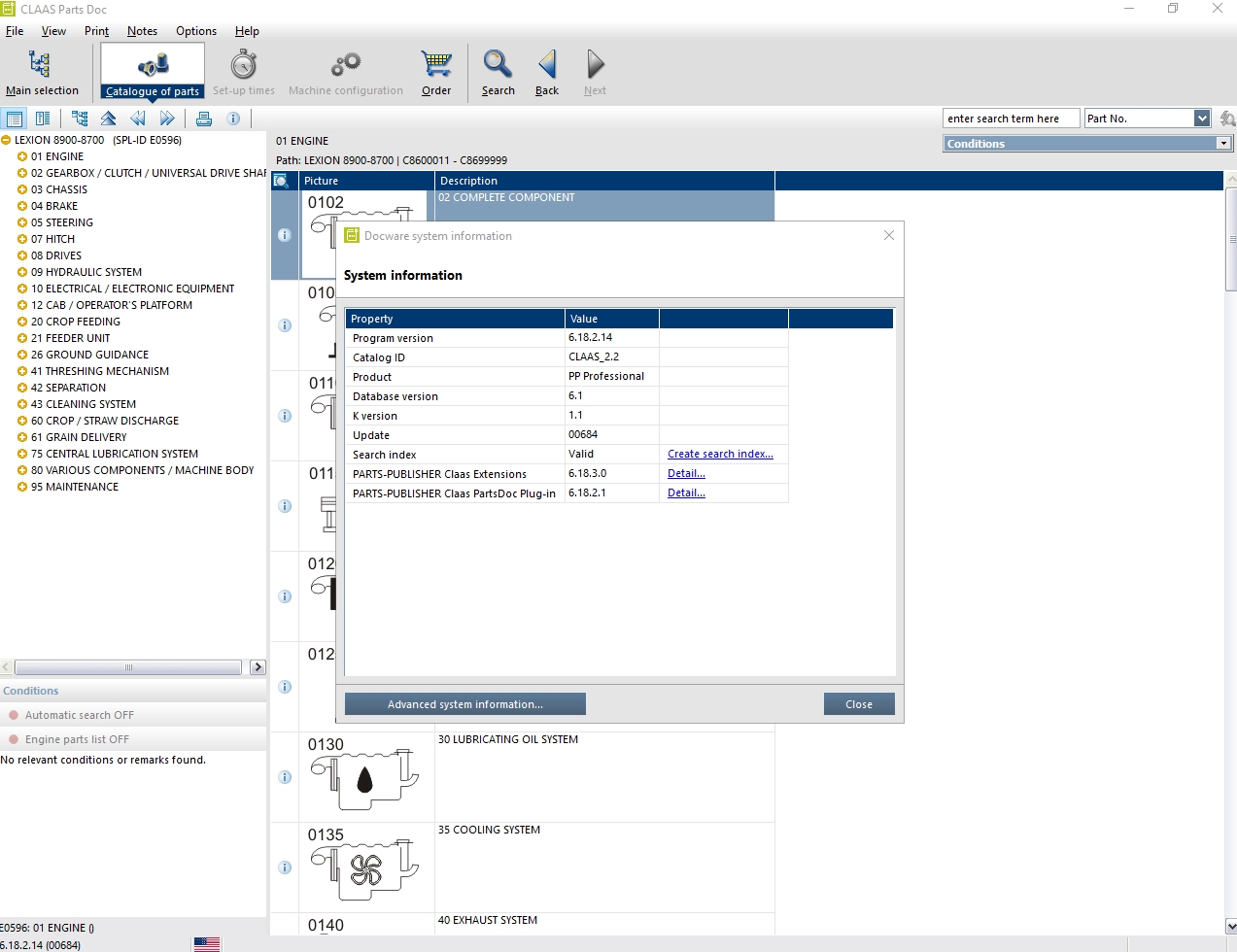Click parts list vertical scrollbar thumb
Screen dimensions: 1237x952
(1231, 240)
